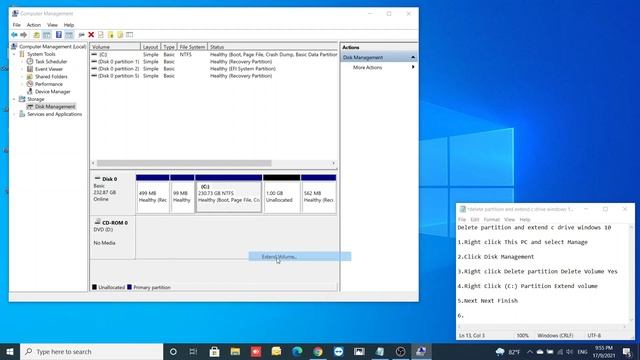Click the (C:) 230.73 GB NTFS partition block
Viewport: 640px width, 360px height.
click(229, 194)
